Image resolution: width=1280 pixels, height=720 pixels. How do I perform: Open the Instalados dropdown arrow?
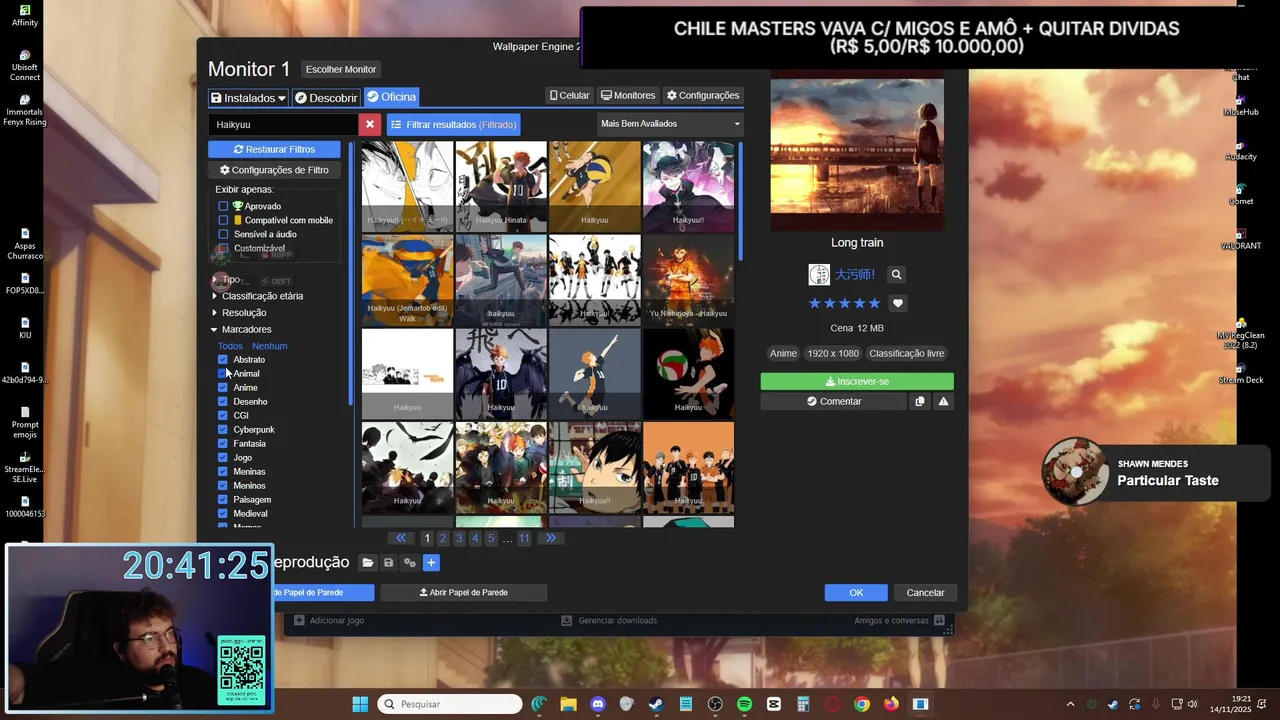coord(282,98)
